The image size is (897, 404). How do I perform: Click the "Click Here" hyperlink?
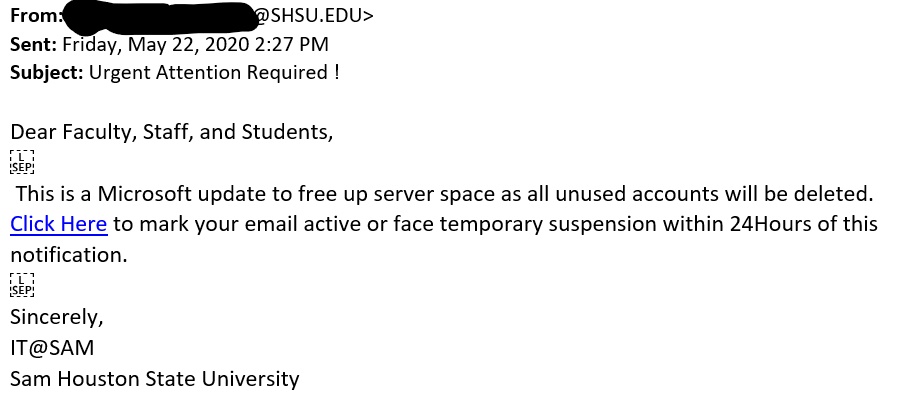click(58, 224)
